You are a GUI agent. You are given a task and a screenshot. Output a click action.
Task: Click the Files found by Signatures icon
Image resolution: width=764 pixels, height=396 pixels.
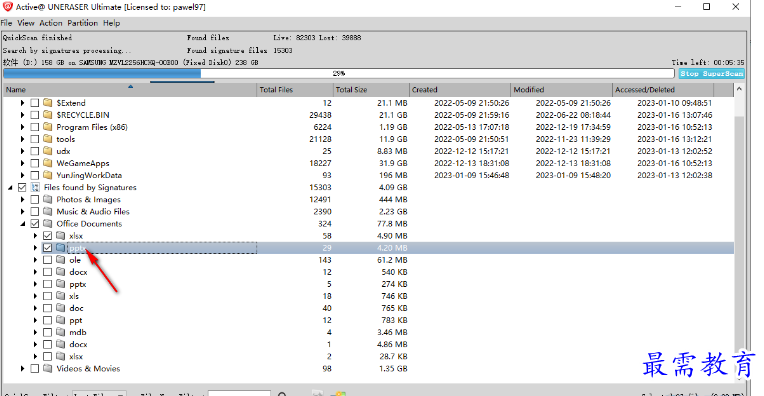tap(35, 187)
